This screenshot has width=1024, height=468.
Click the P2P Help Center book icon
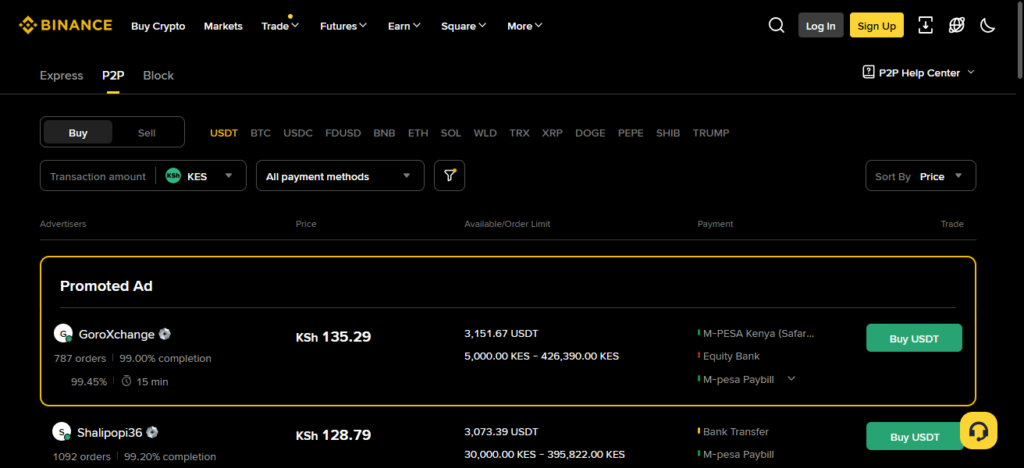[869, 72]
